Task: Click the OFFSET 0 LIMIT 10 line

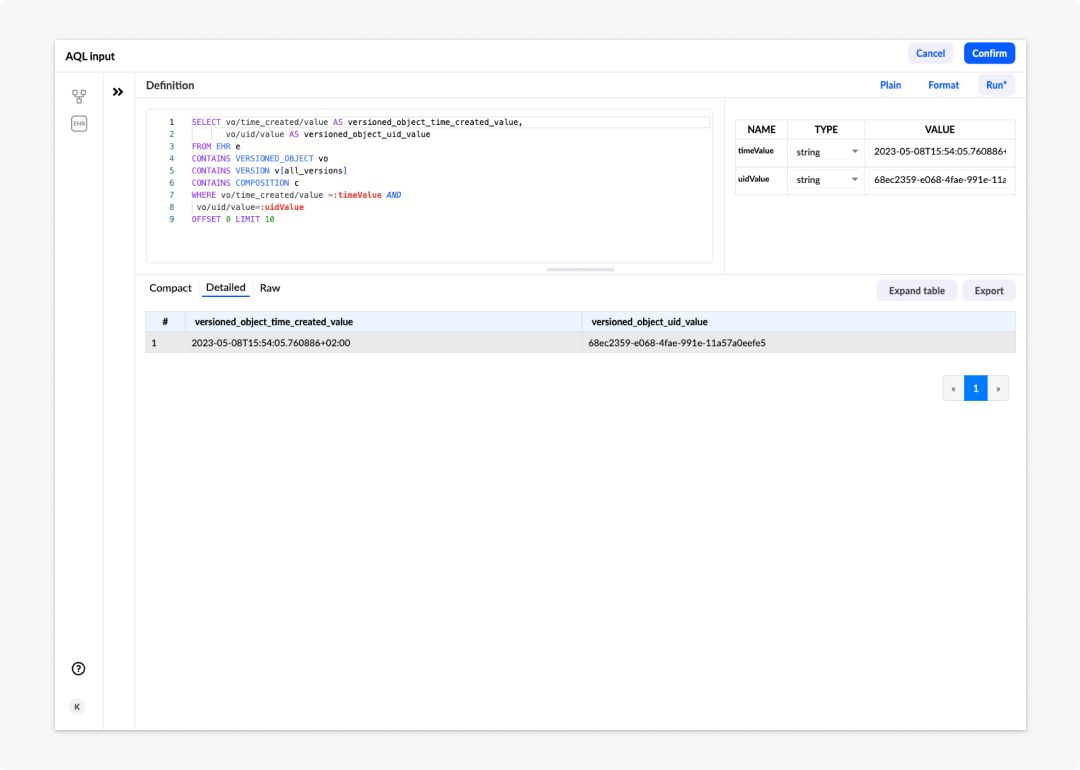Action: tap(233, 219)
